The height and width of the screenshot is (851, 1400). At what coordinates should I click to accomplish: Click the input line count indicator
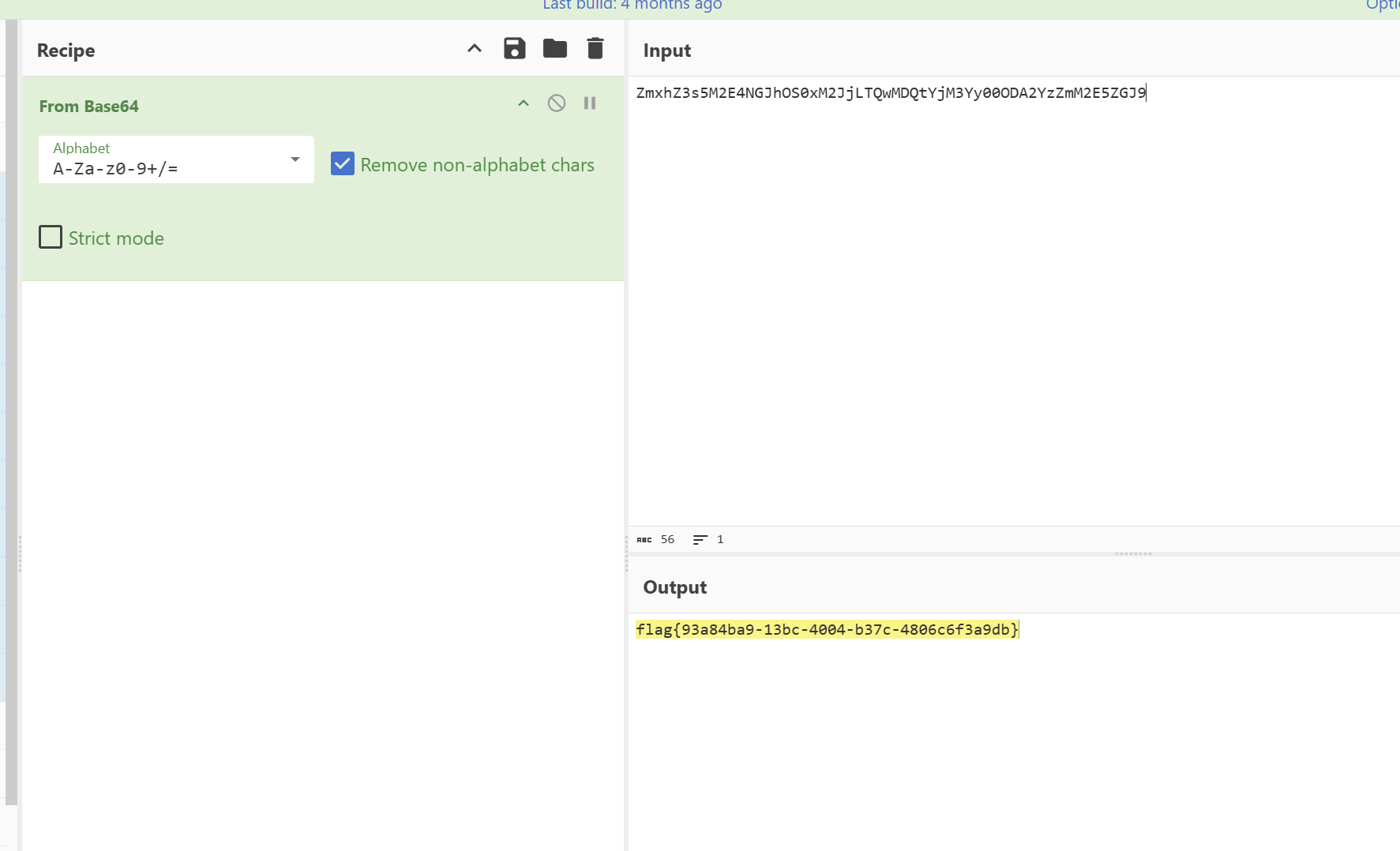(708, 539)
